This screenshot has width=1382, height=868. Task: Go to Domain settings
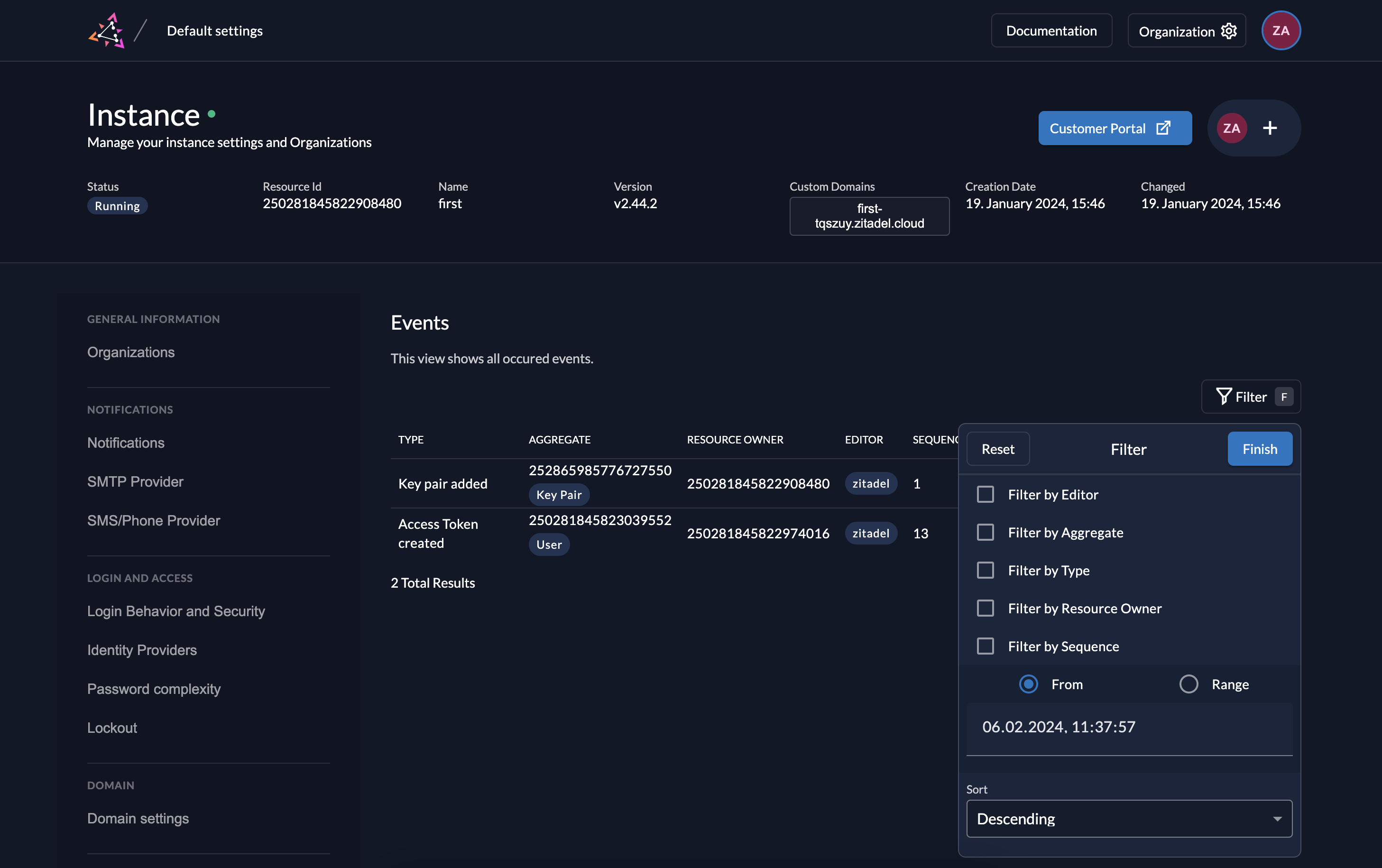[x=138, y=818]
